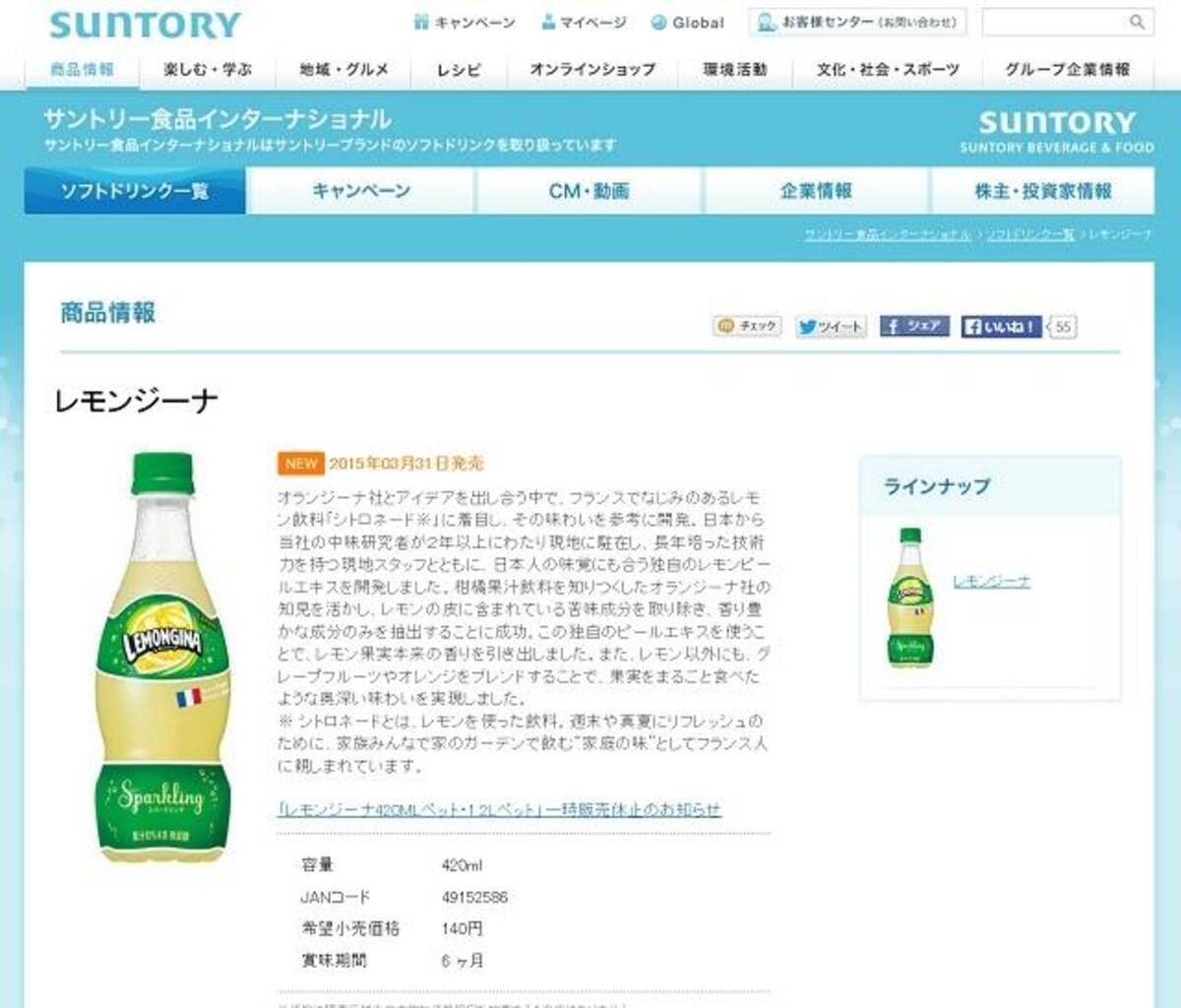The width and height of the screenshot is (1181, 1008).
Task: Click the Suntory logo at top left
Action: tap(145, 25)
